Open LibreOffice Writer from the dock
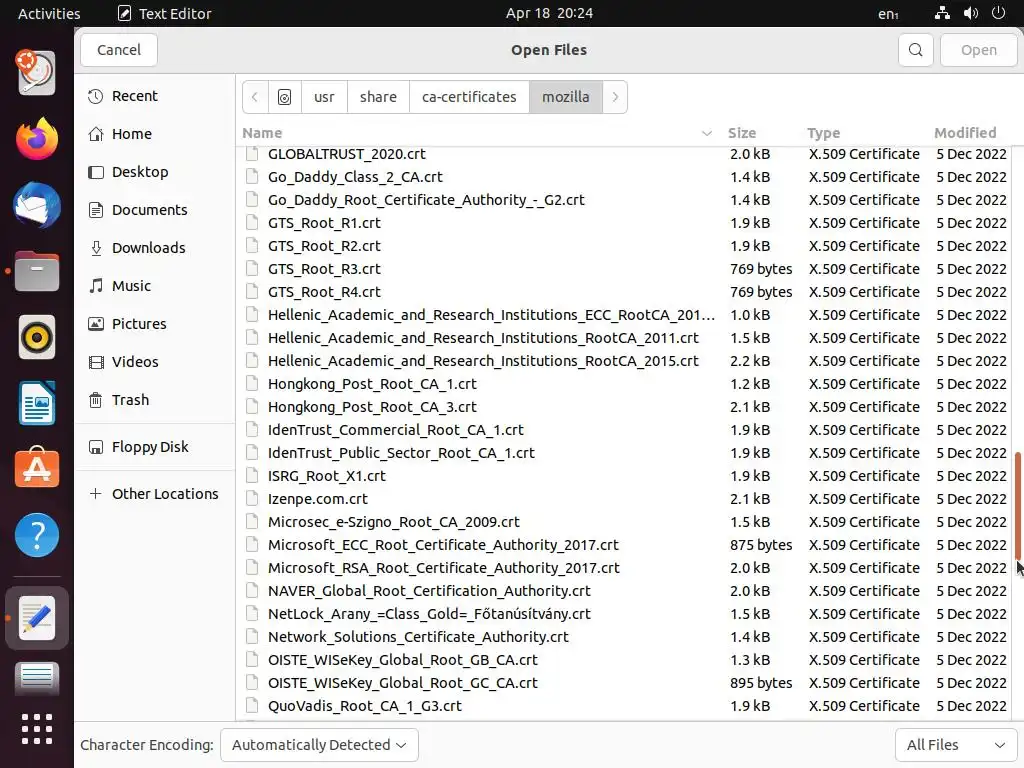Screen dimensions: 1024x768 click(37, 403)
